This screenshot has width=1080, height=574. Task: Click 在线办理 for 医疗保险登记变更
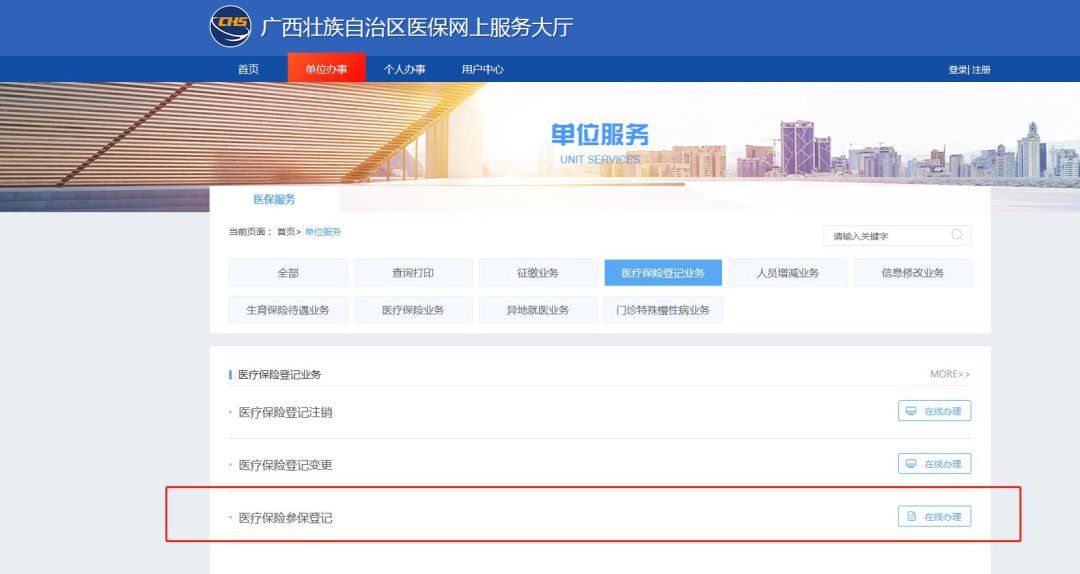pyautogui.click(x=935, y=464)
